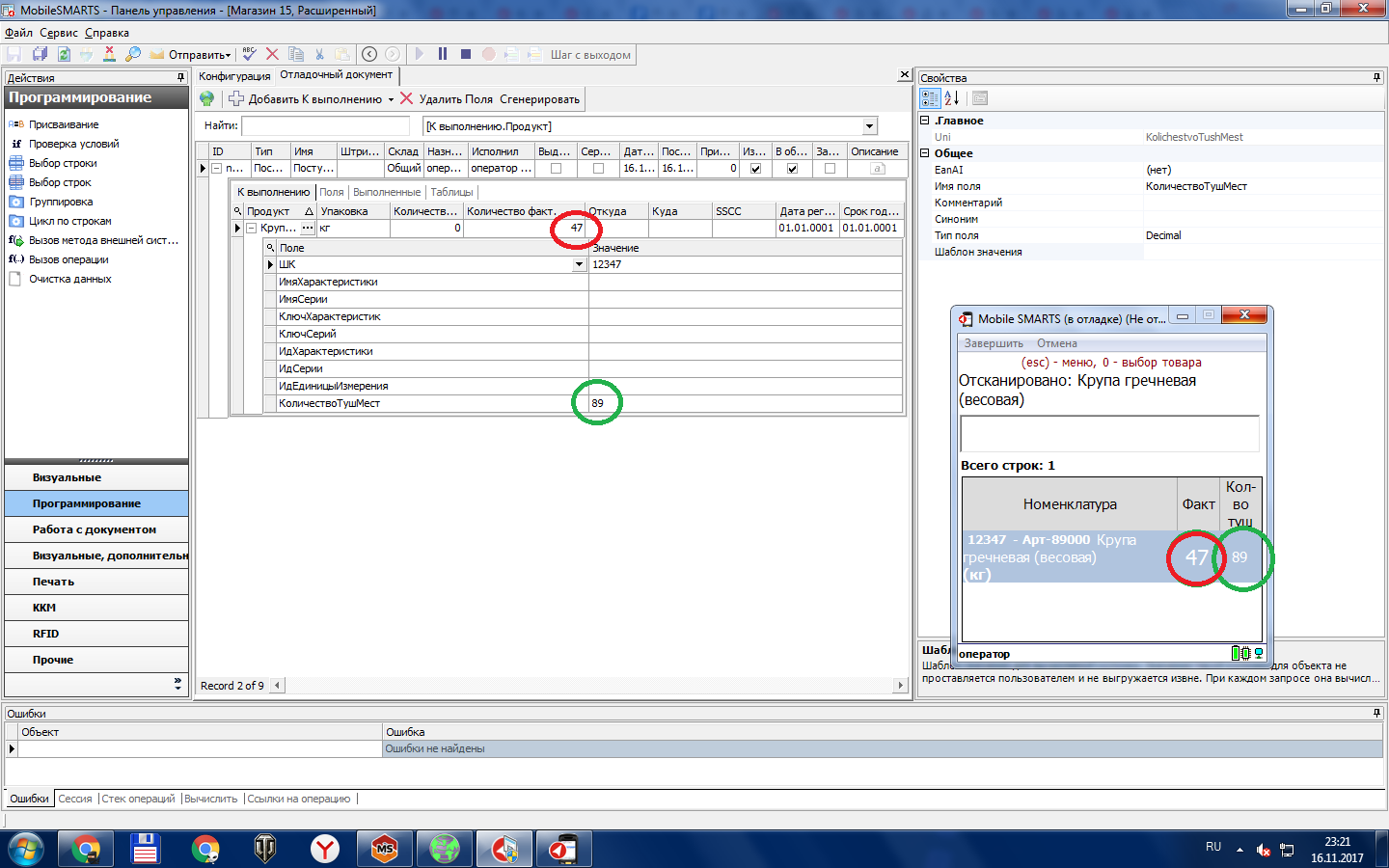This screenshot has height=868, width=1389.
Task: Switch to the Поля tab
Action: [332, 192]
